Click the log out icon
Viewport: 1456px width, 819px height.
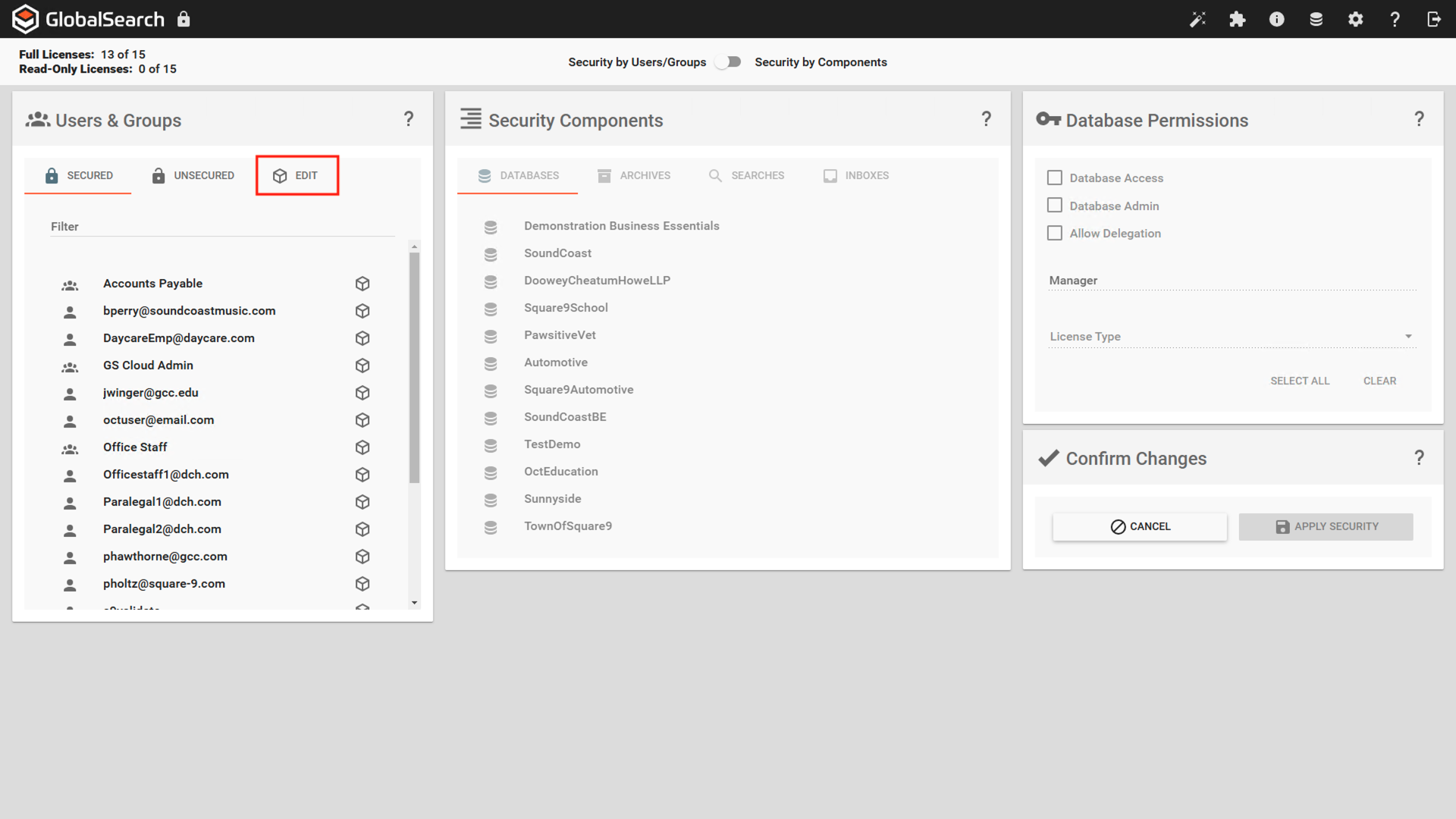coord(1434,19)
